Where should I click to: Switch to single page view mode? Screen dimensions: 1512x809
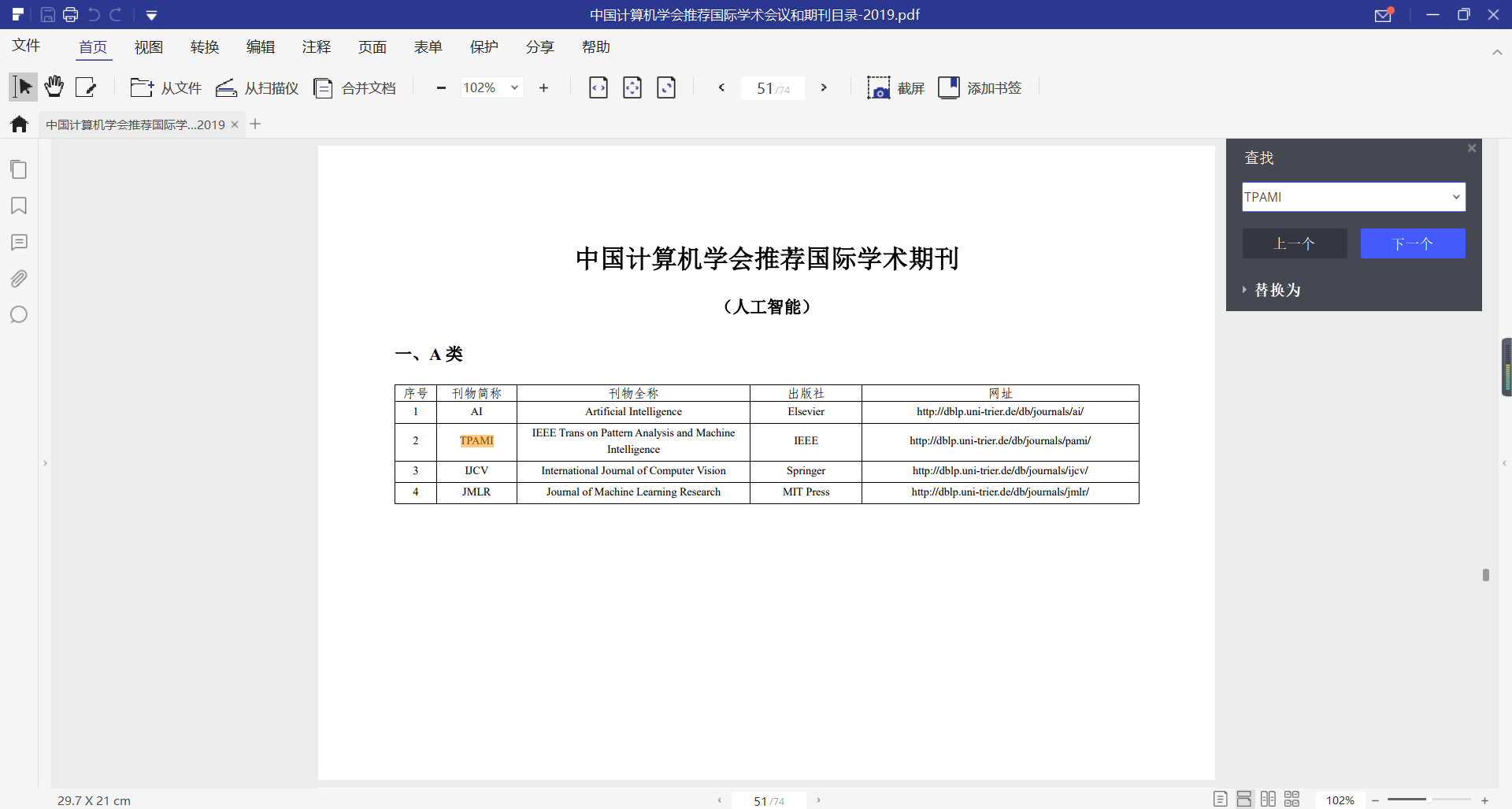1221,799
